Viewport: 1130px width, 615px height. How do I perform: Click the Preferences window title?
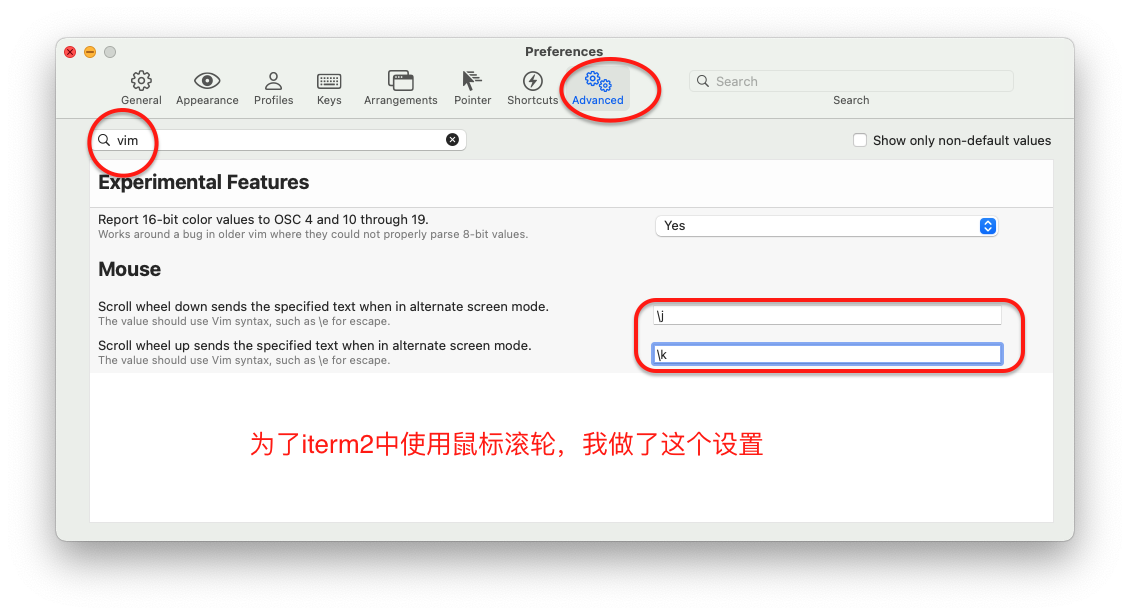(564, 51)
